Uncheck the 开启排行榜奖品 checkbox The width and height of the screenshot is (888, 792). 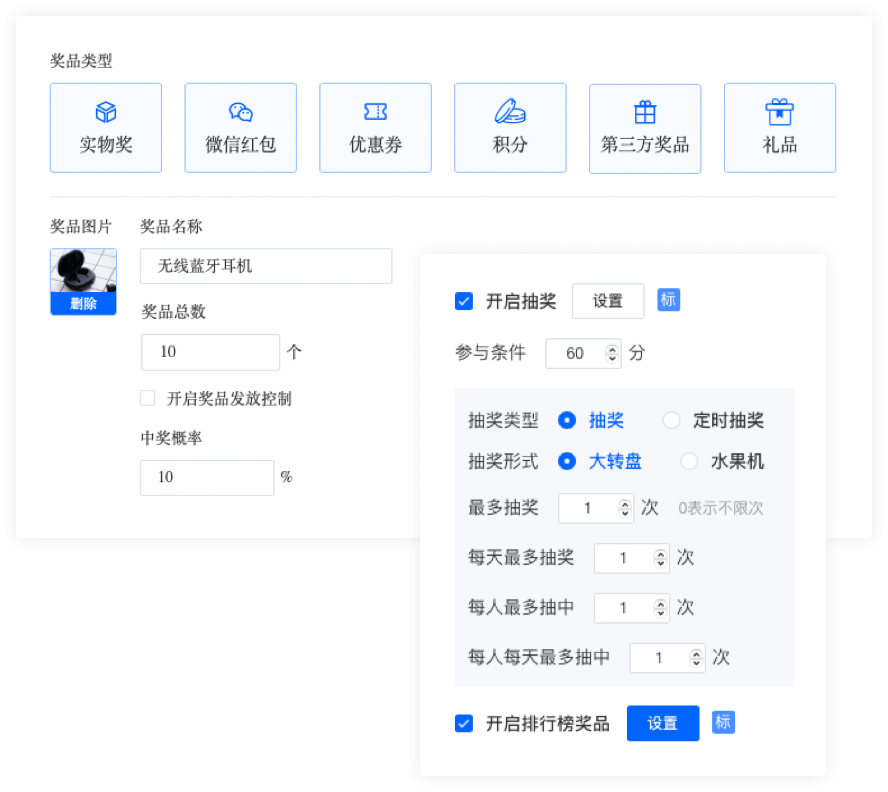point(464,723)
